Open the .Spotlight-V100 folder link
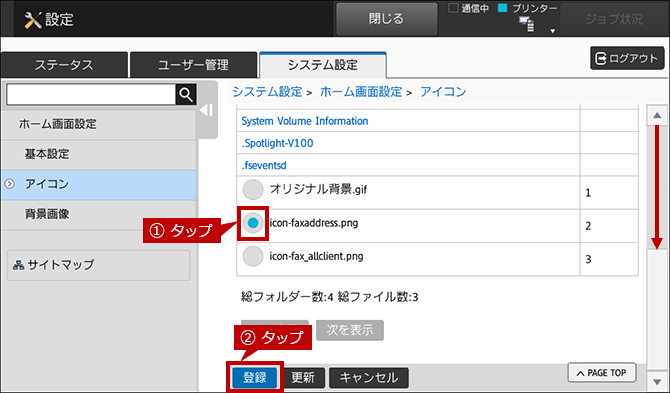This screenshot has height=393, width=670. tap(277, 143)
